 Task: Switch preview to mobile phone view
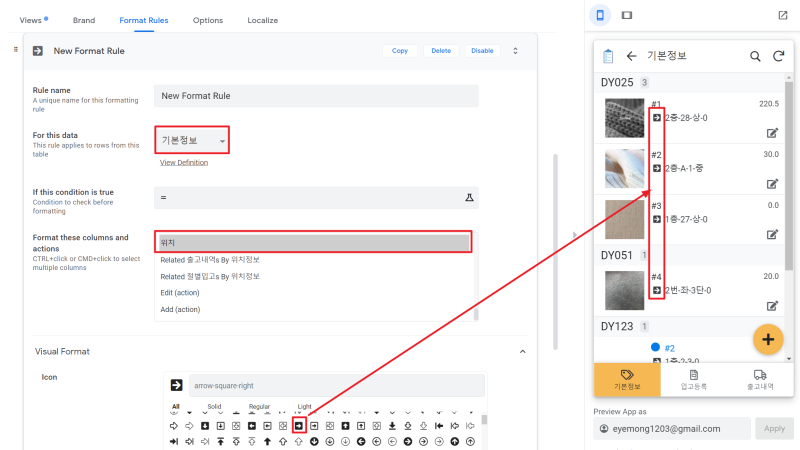coord(600,15)
